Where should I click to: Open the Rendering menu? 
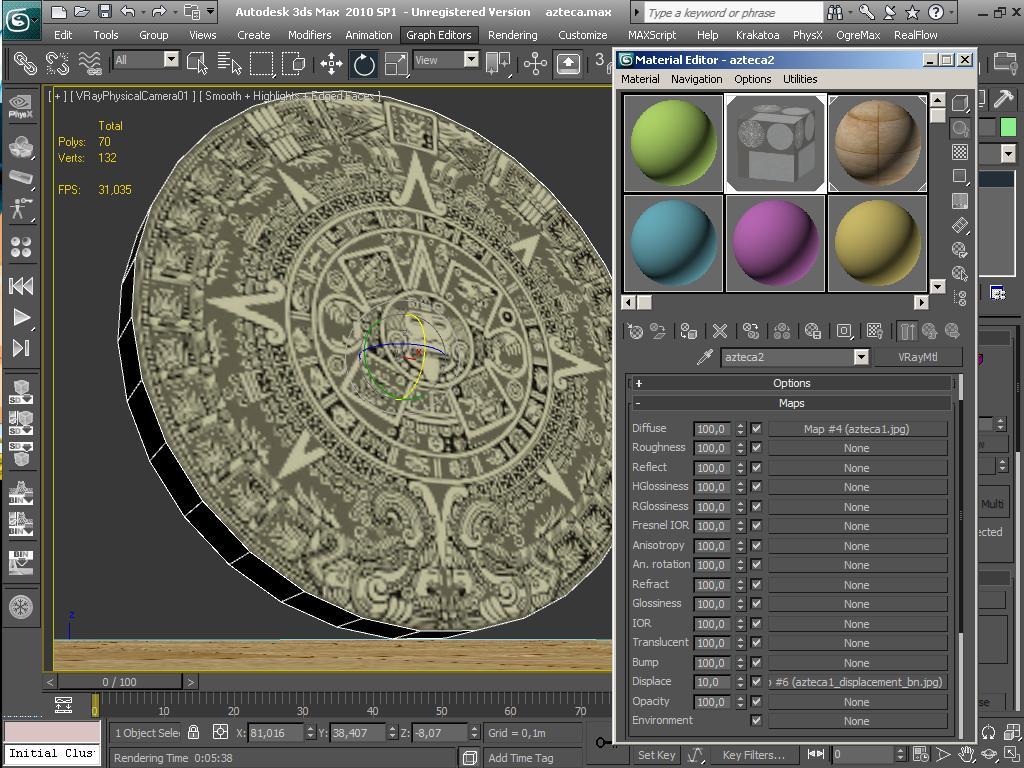coord(512,35)
